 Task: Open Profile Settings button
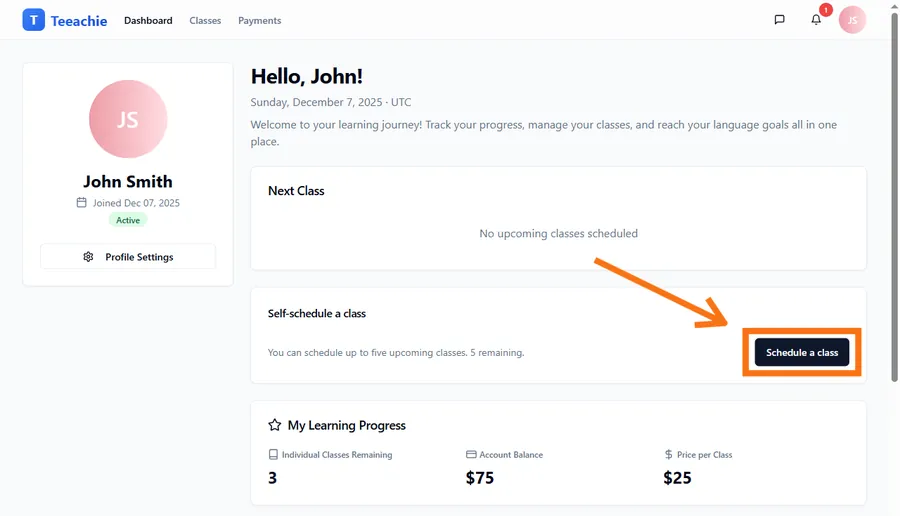(128, 257)
